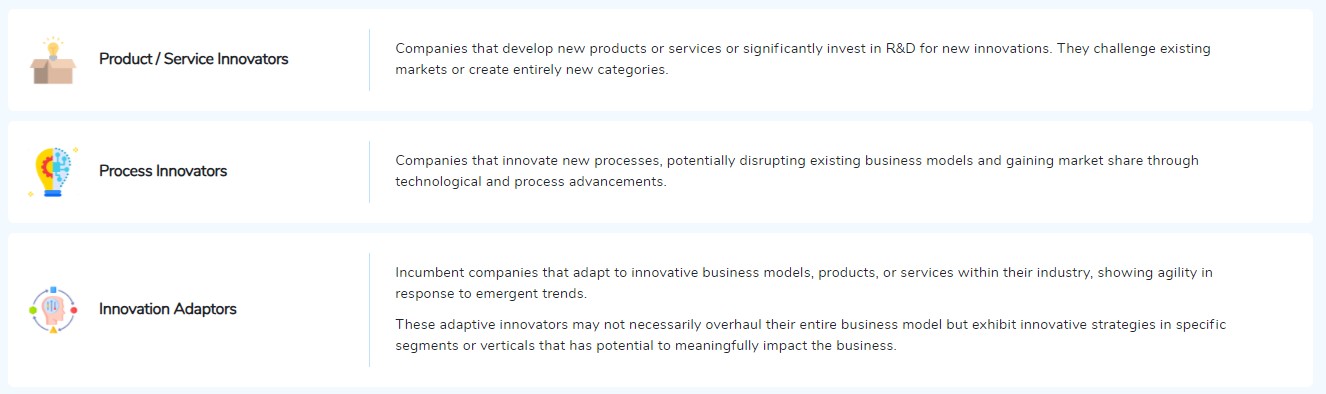The height and width of the screenshot is (394, 1326).
Task: Click the blue square atop the Adaptors icon
Action: coord(53,289)
